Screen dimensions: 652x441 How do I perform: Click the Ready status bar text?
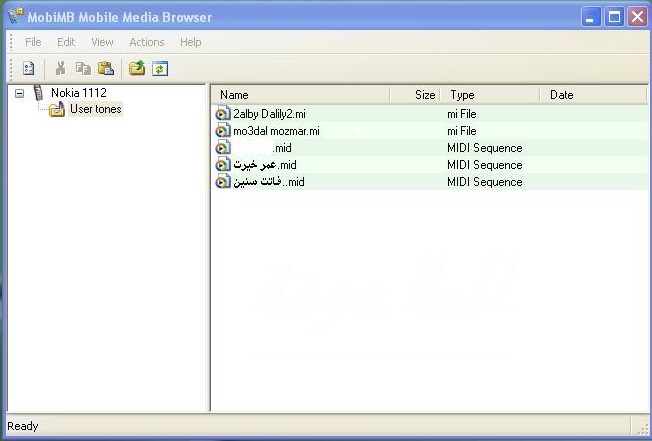click(x=23, y=426)
